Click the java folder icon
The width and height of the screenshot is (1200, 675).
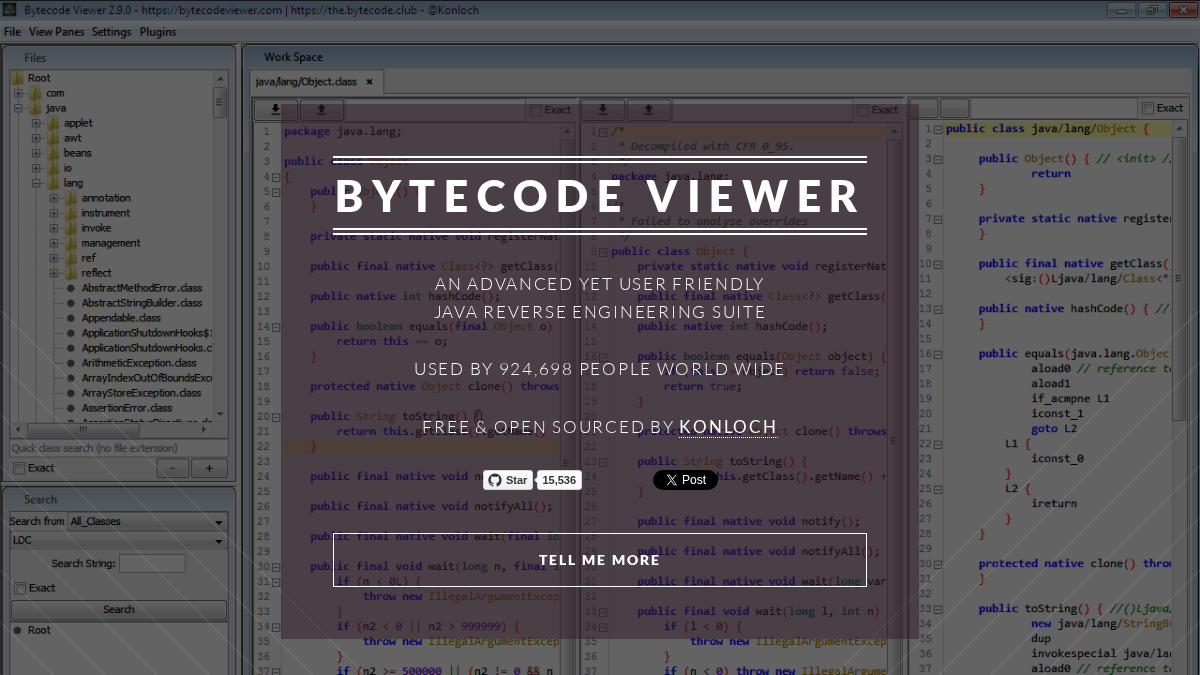click(35, 108)
